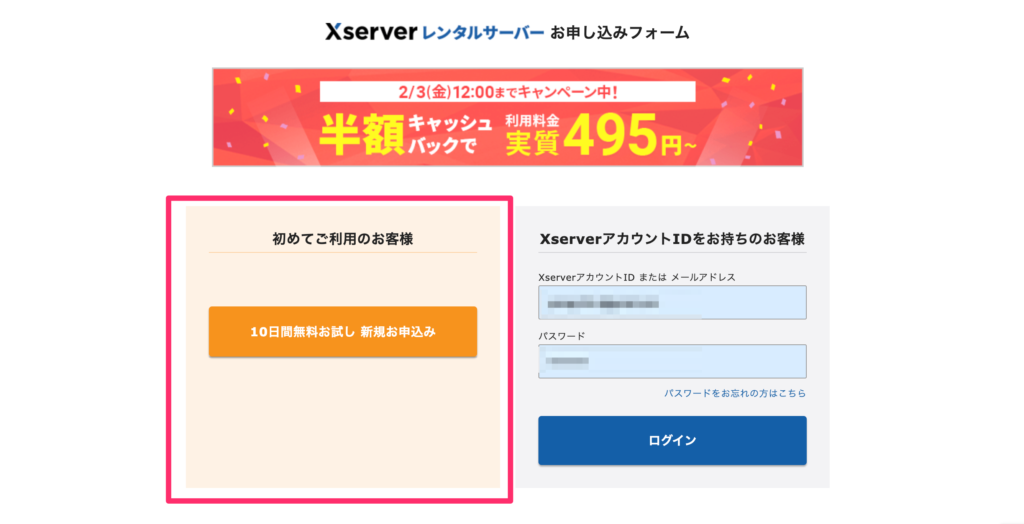Click the XserverアカウントID または メールアドレス label
Image resolution: width=1024 pixels, height=524 pixels.
click(x=637, y=277)
